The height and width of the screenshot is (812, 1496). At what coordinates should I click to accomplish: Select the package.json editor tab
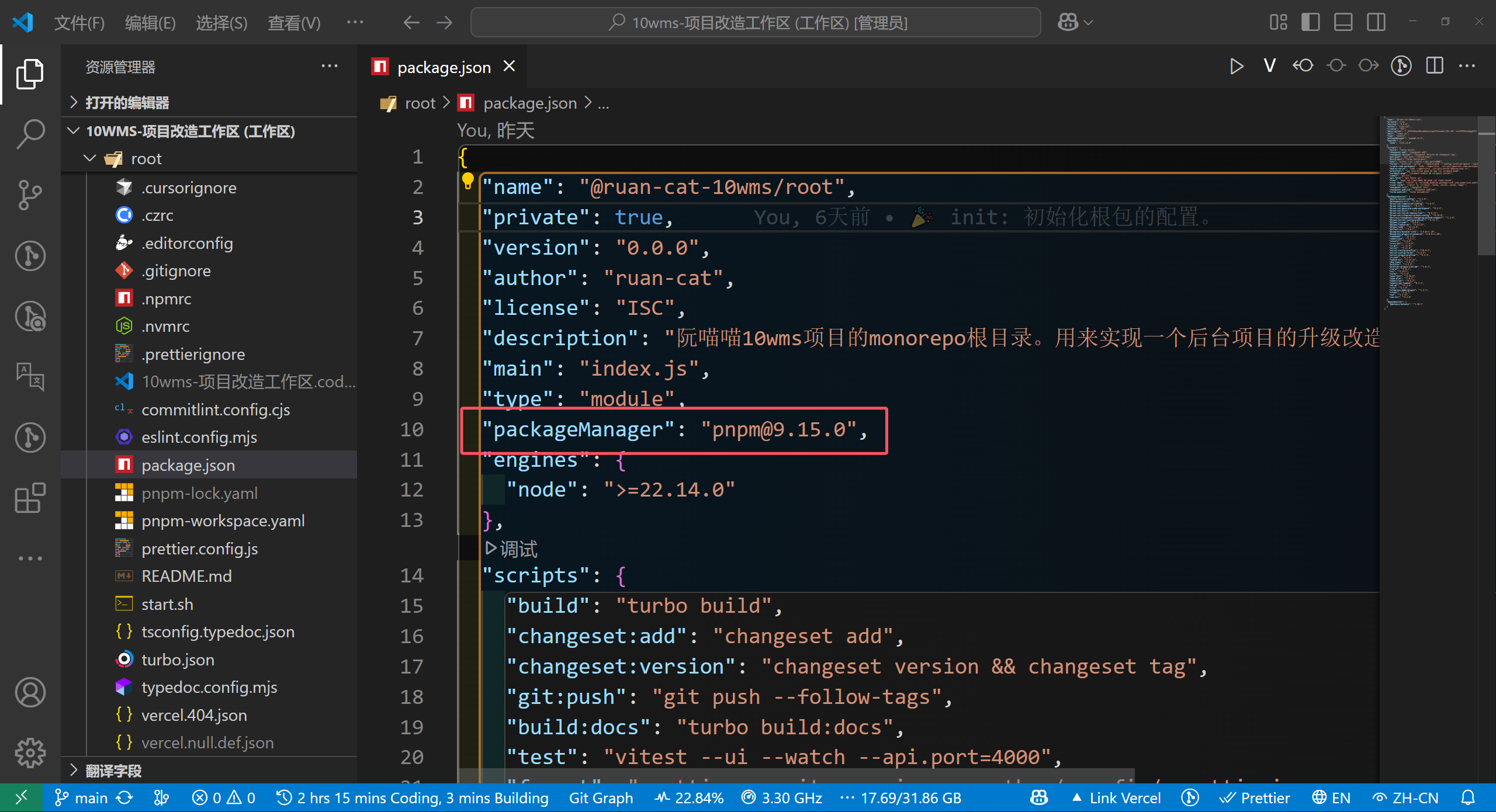pos(443,67)
